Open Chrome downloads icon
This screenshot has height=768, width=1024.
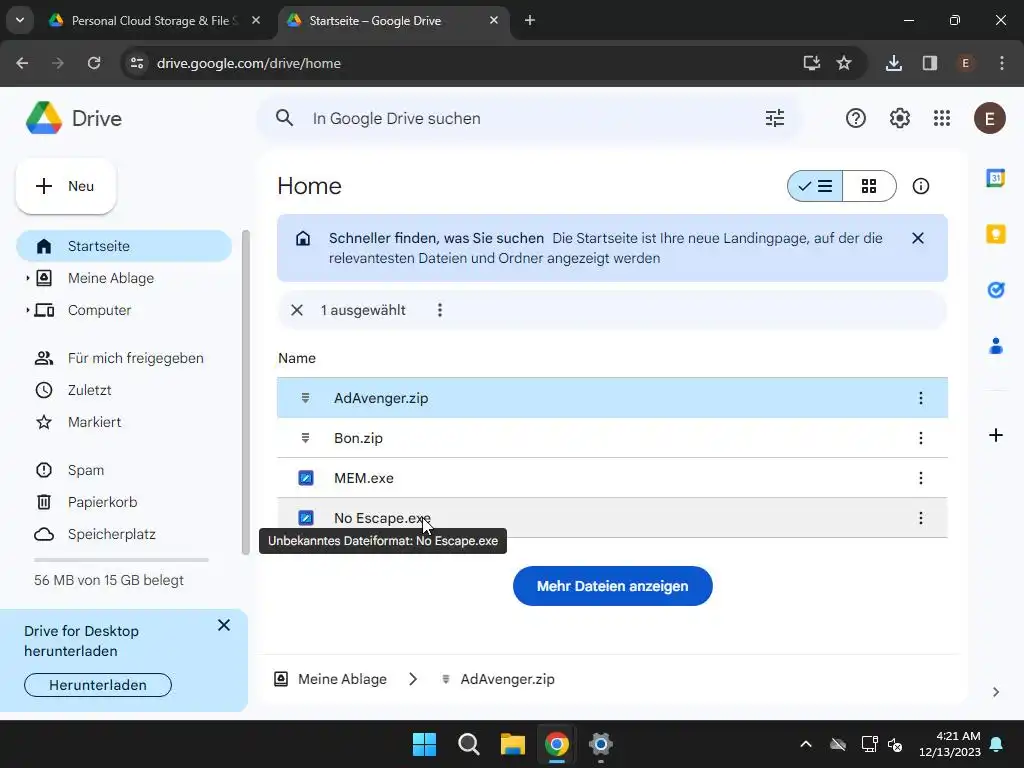coord(893,63)
